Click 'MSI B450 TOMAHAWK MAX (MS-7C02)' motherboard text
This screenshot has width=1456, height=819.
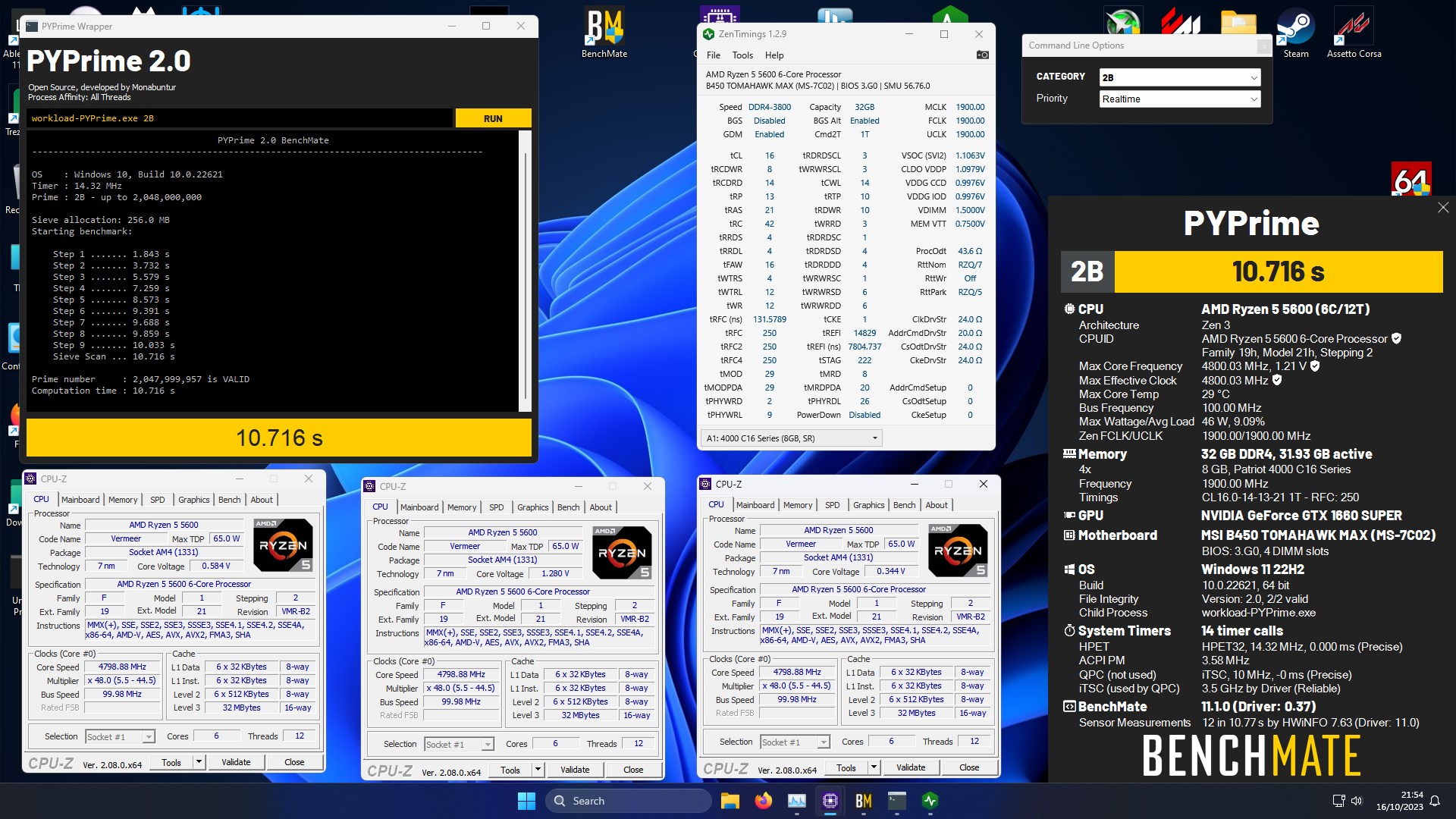point(1318,535)
